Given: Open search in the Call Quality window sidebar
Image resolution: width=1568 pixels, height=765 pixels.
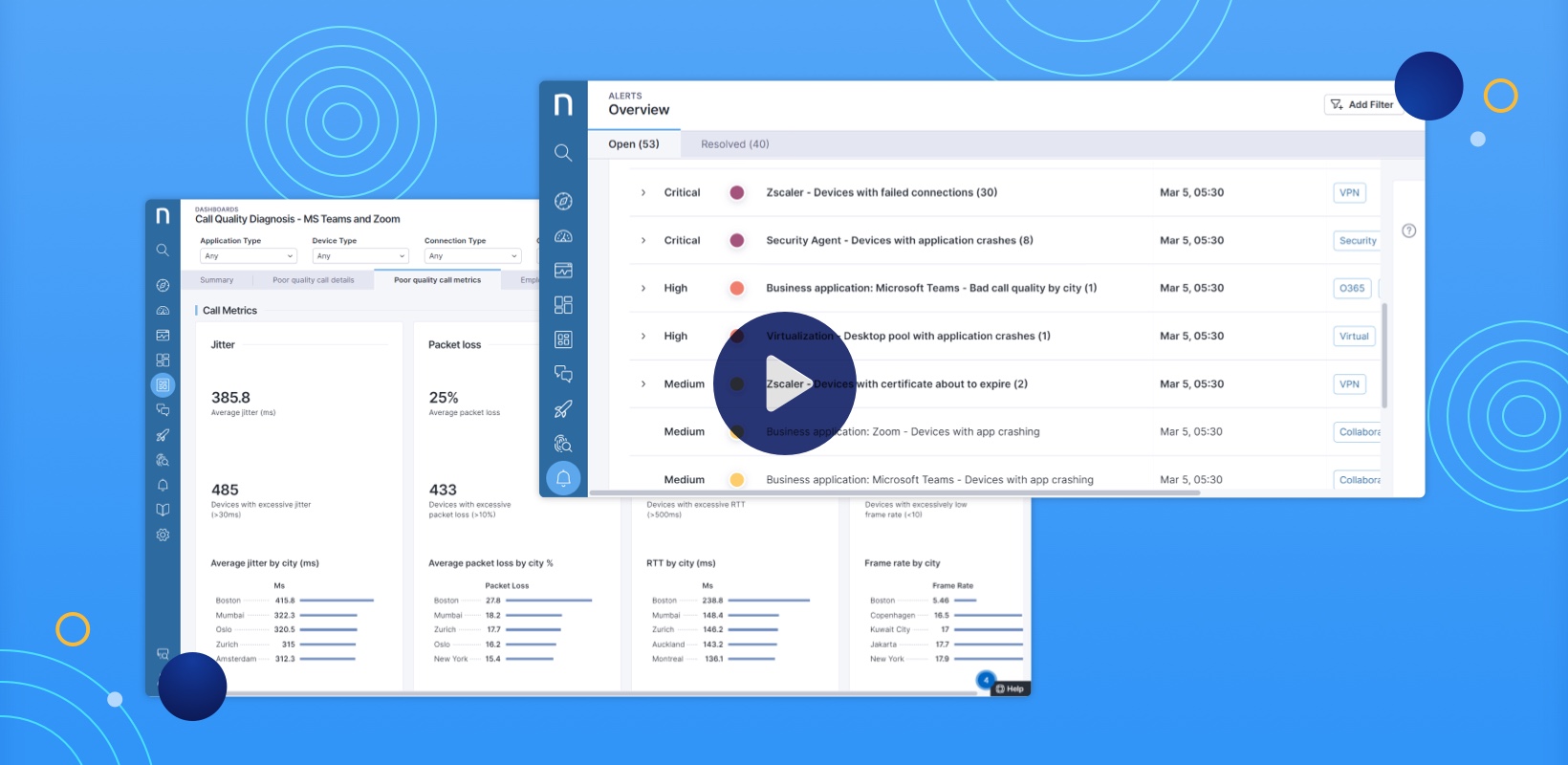Looking at the screenshot, I should click(x=163, y=251).
